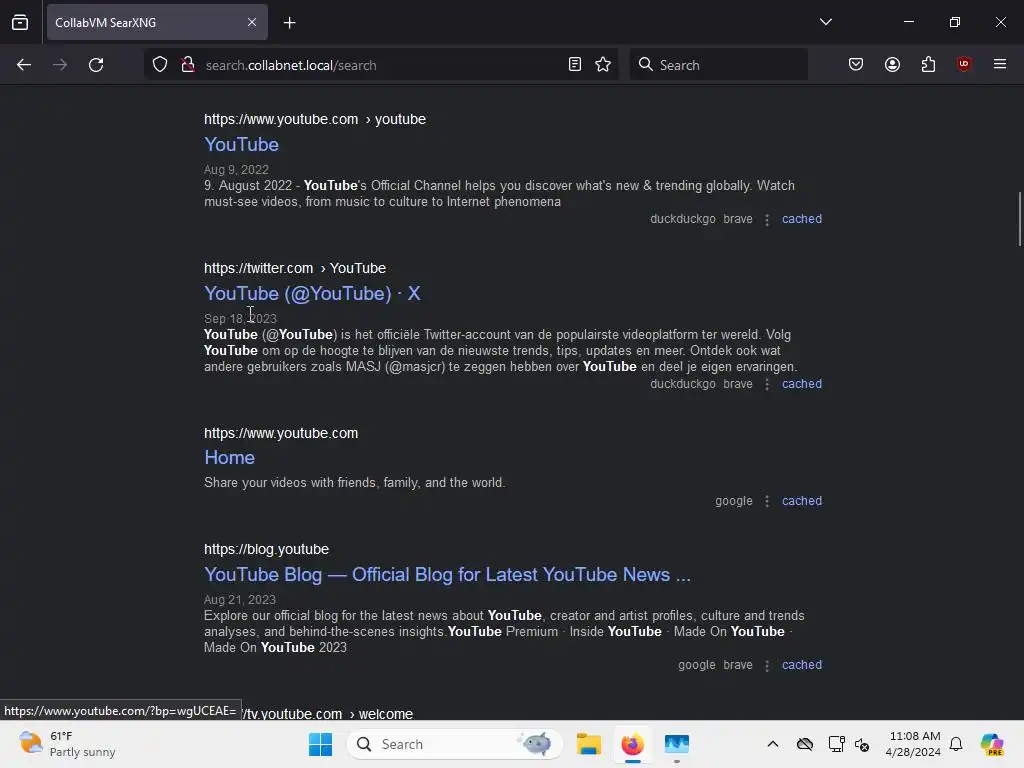Click the Aug 21, 2023 date text
Viewport: 1024px width, 768px height.
pos(240,600)
